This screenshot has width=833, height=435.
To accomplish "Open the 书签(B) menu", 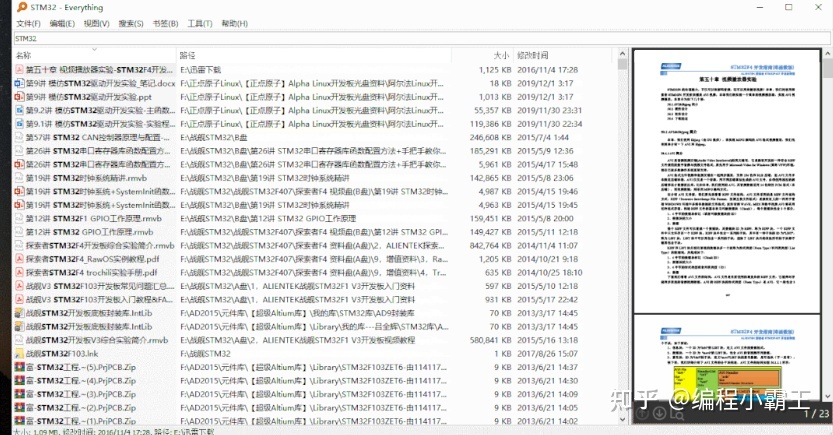I will (165, 23).
